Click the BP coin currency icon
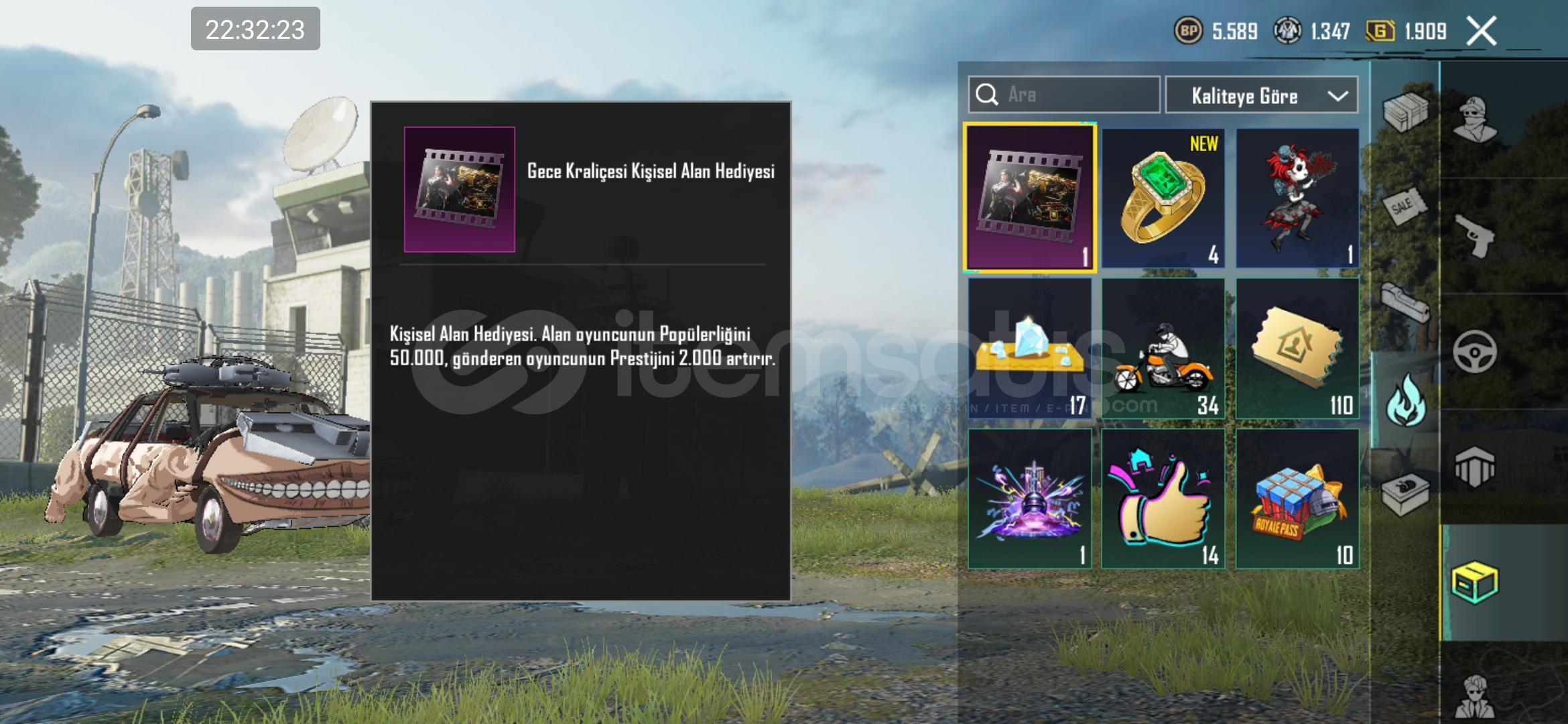Image resolution: width=1568 pixels, height=724 pixels. coord(1189,31)
